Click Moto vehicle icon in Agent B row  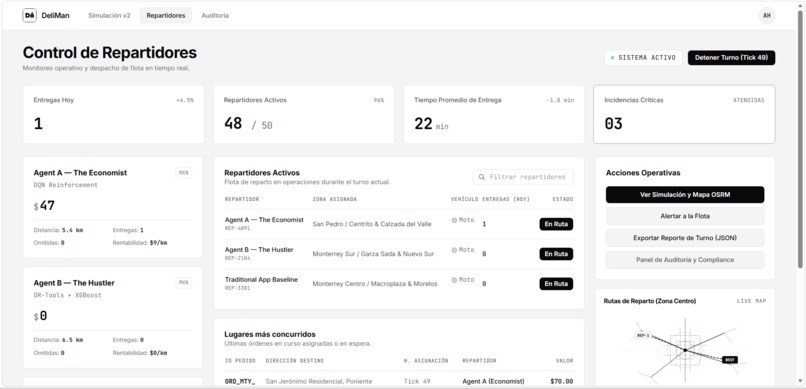click(x=454, y=250)
